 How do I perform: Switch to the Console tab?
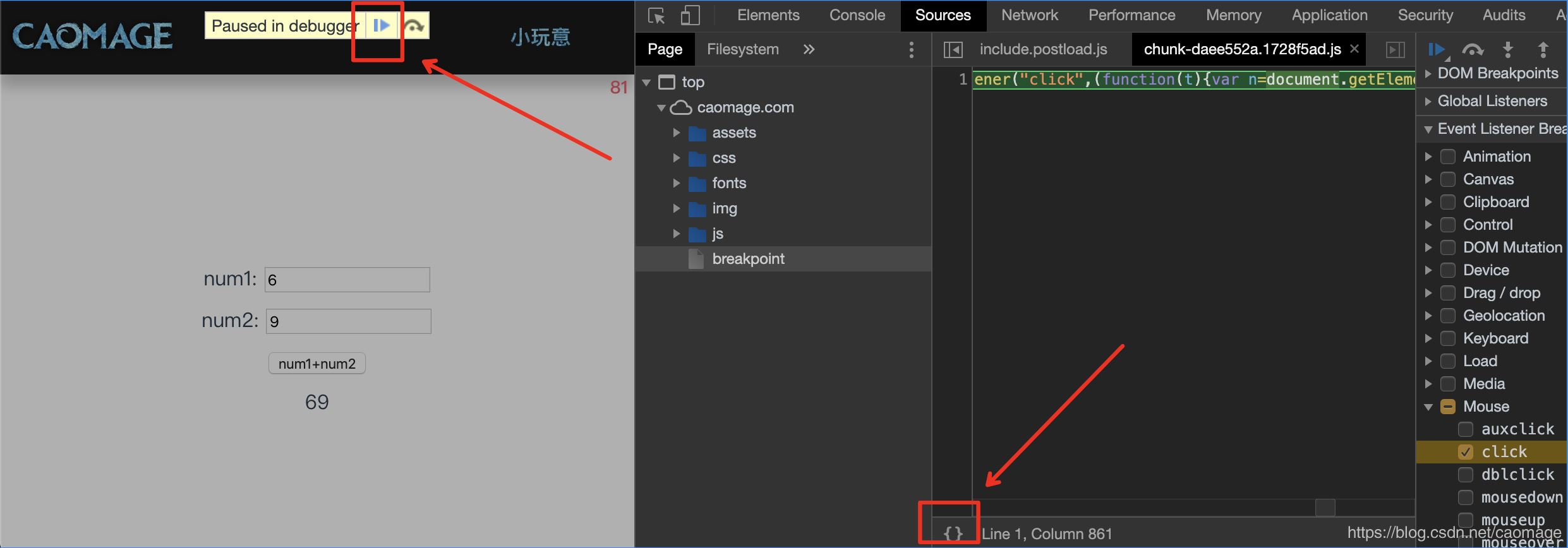(x=857, y=15)
